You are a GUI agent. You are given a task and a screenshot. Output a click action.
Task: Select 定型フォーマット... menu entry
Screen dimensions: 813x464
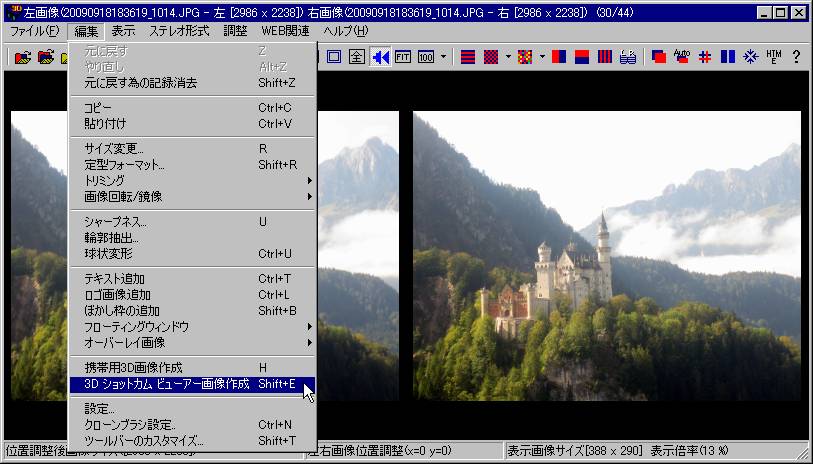193,164
